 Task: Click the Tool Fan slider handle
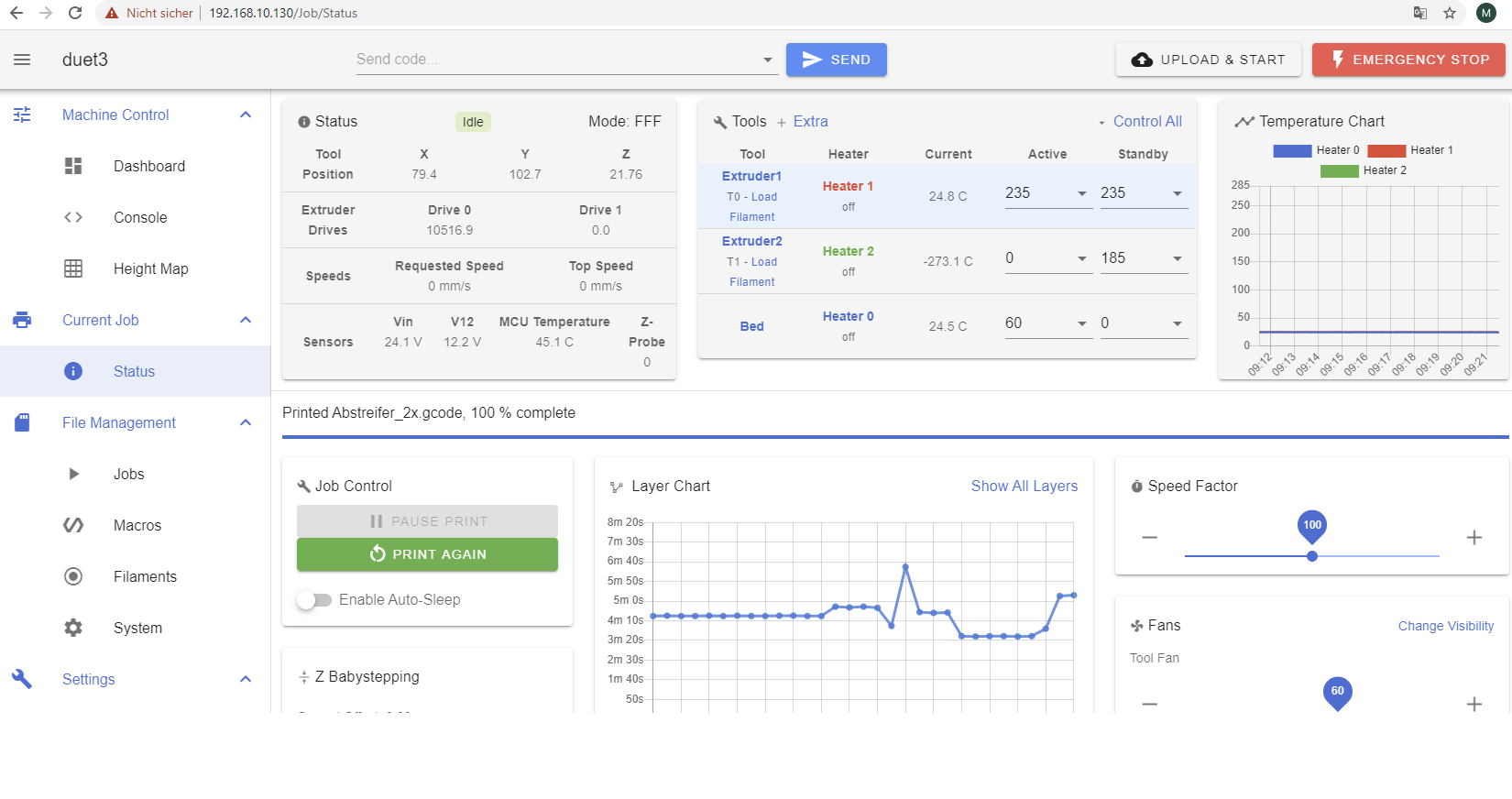[1338, 694]
